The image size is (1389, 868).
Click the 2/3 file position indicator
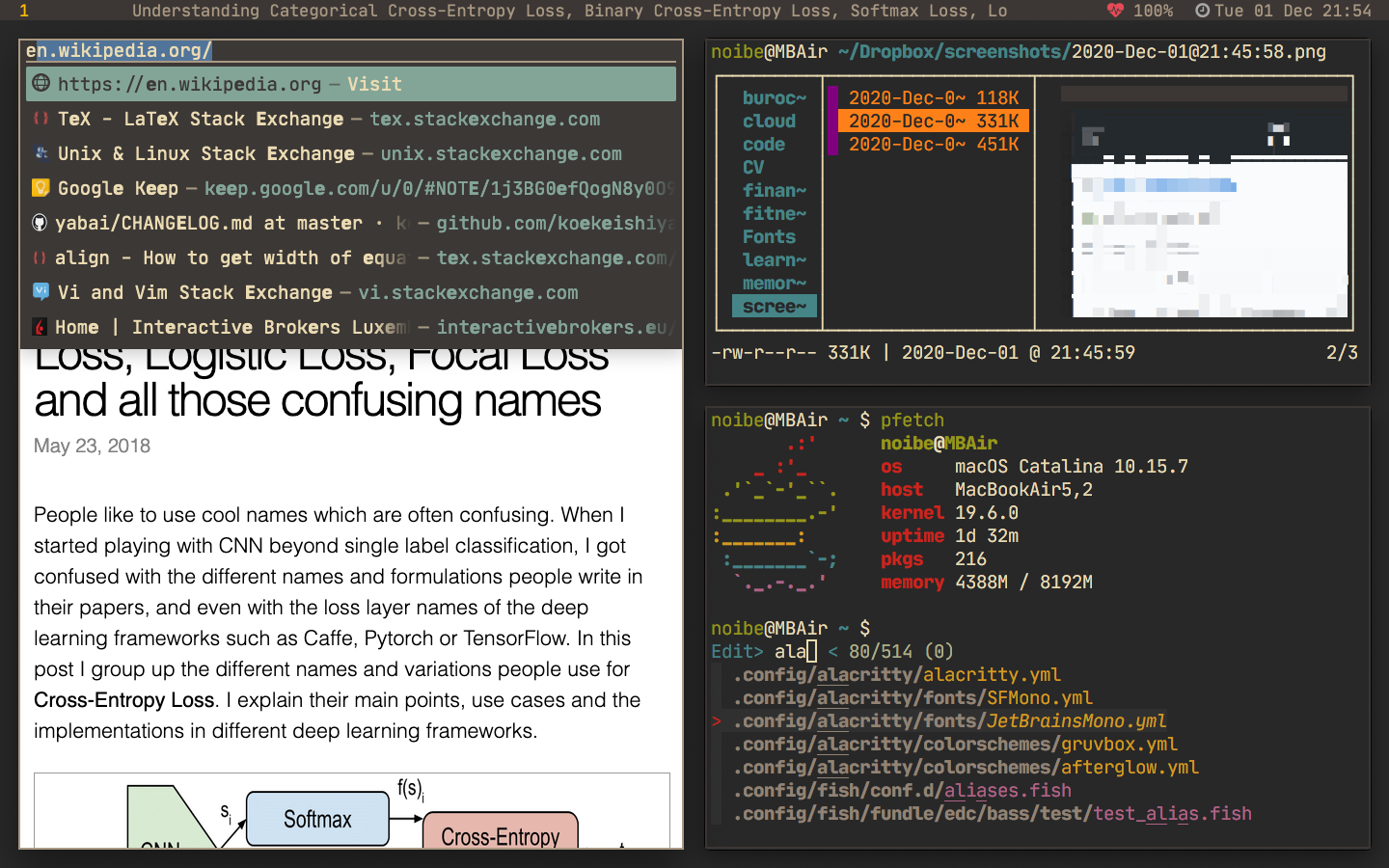[1342, 352]
